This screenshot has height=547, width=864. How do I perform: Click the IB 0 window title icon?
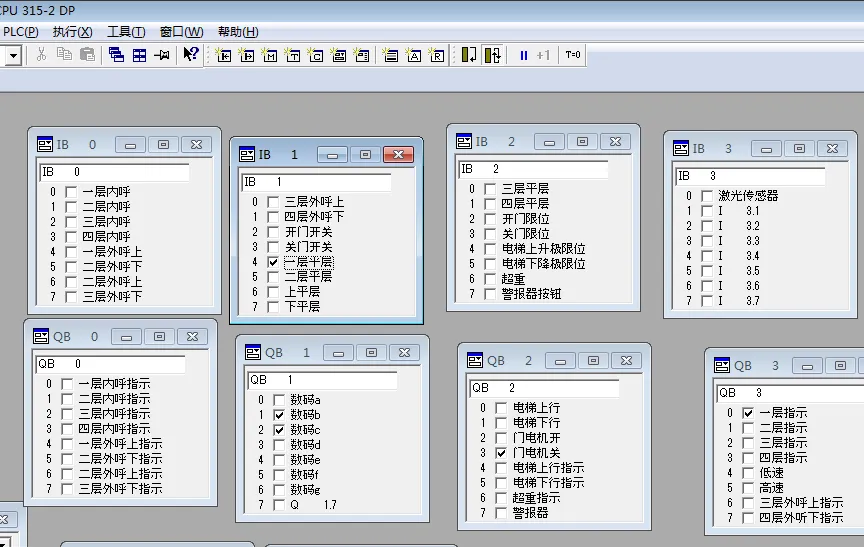click(45, 144)
